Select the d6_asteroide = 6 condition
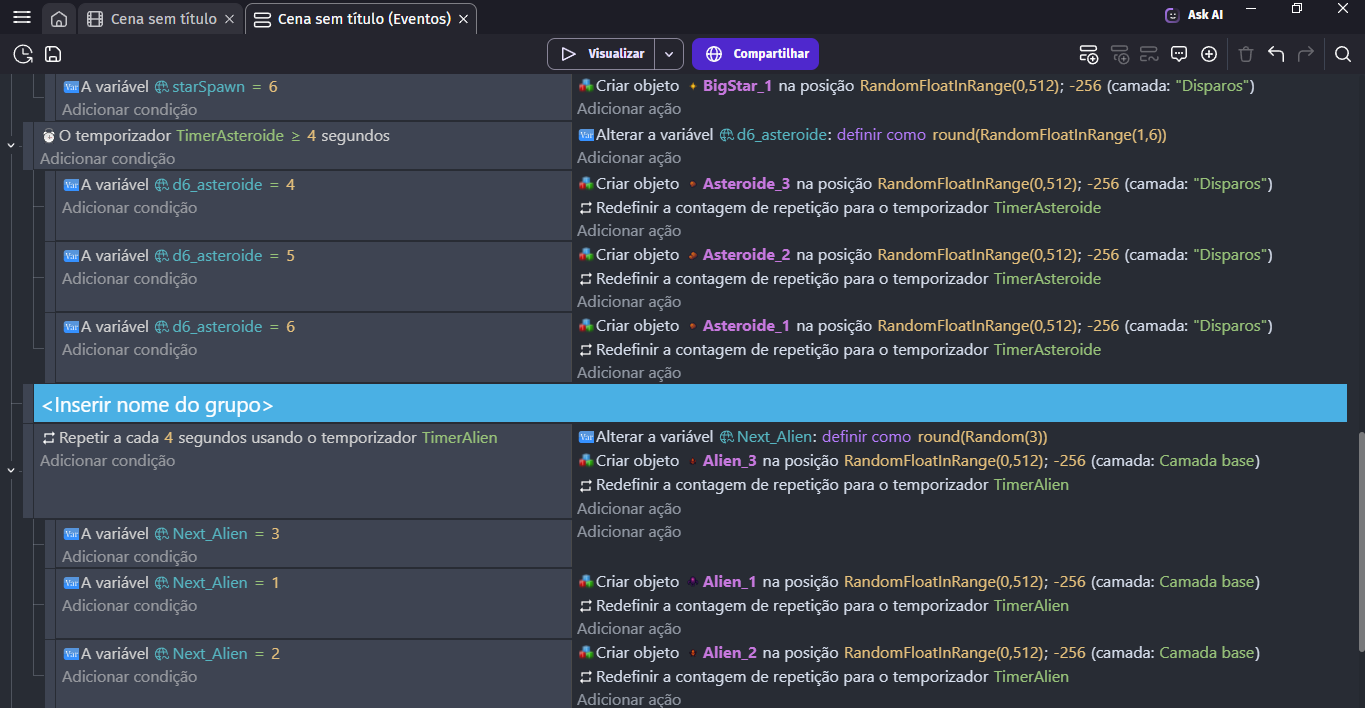1365x708 pixels. [x=179, y=327]
